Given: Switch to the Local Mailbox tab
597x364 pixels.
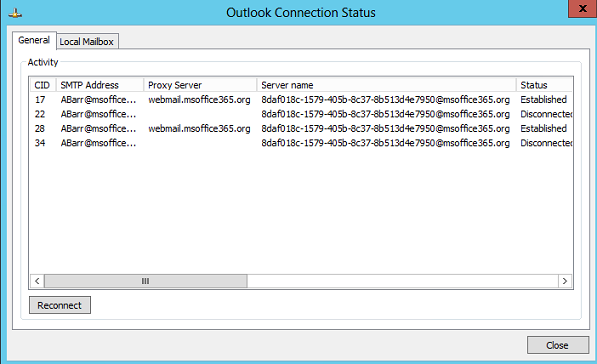Looking at the screenshot, I should click(x=87, y=42).
